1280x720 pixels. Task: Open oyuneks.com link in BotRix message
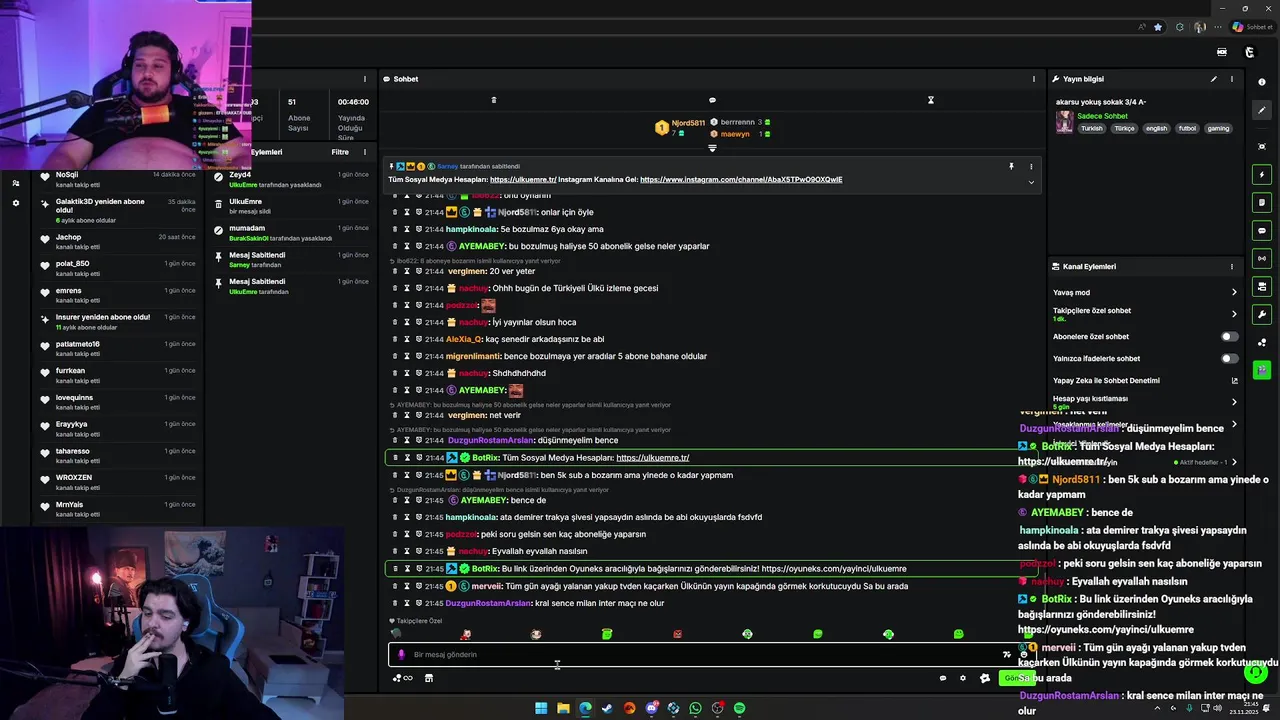coord(834,569)
